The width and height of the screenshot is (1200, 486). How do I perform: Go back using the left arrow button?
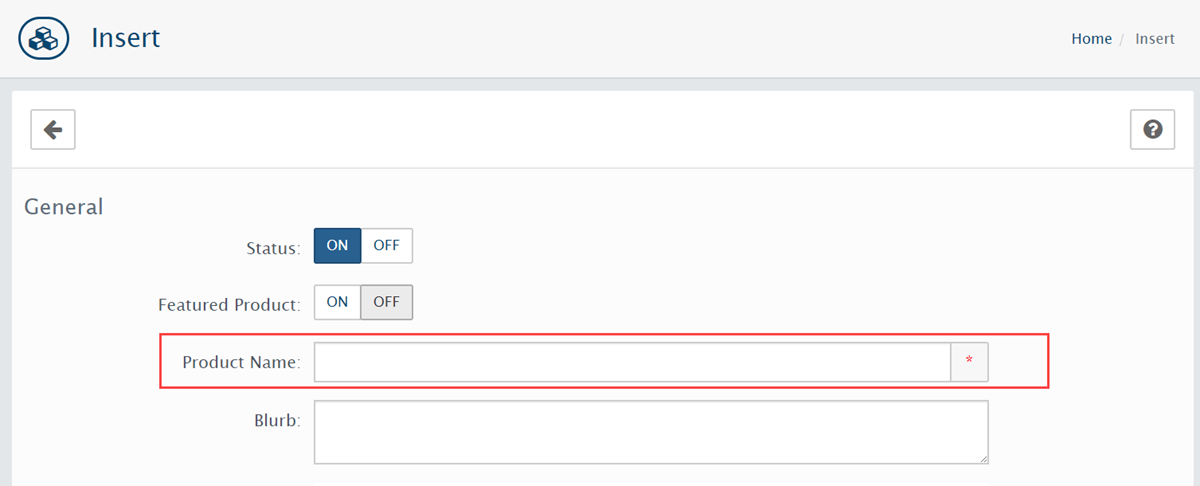(x=53, y=130)
